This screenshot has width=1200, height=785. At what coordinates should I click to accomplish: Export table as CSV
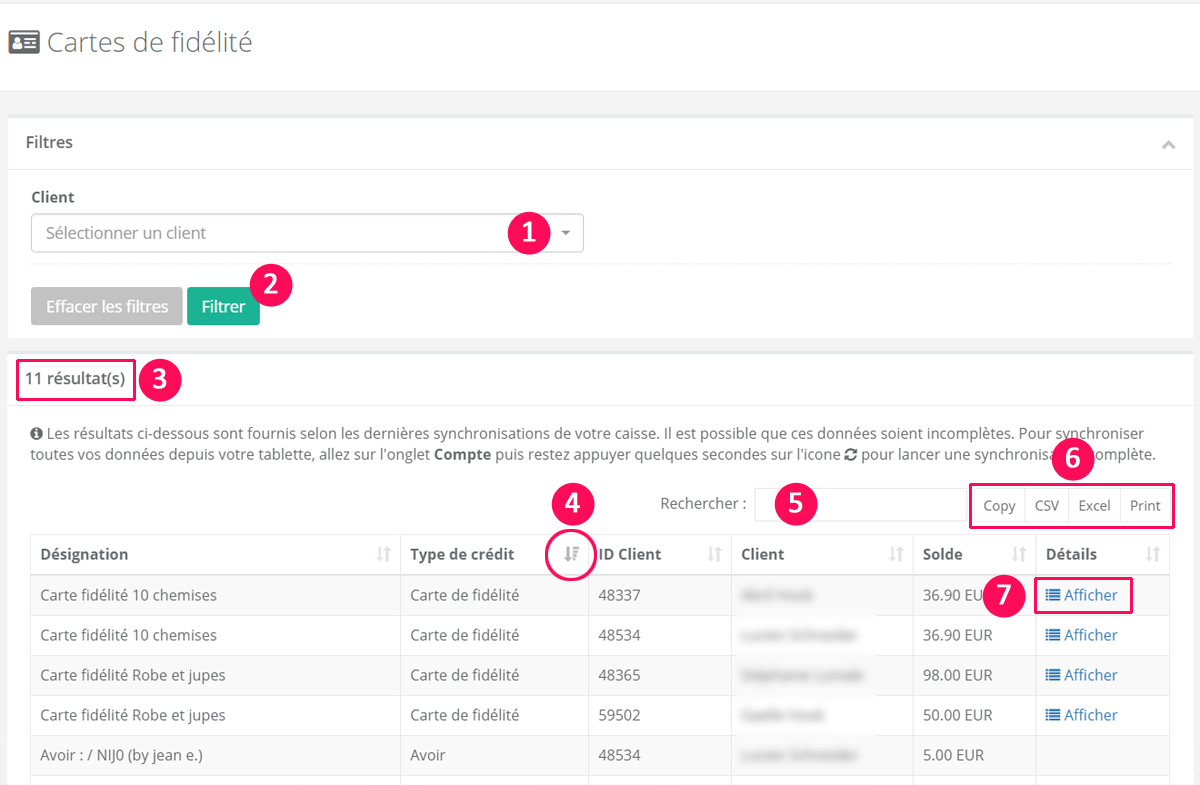tap(1047, 505)
